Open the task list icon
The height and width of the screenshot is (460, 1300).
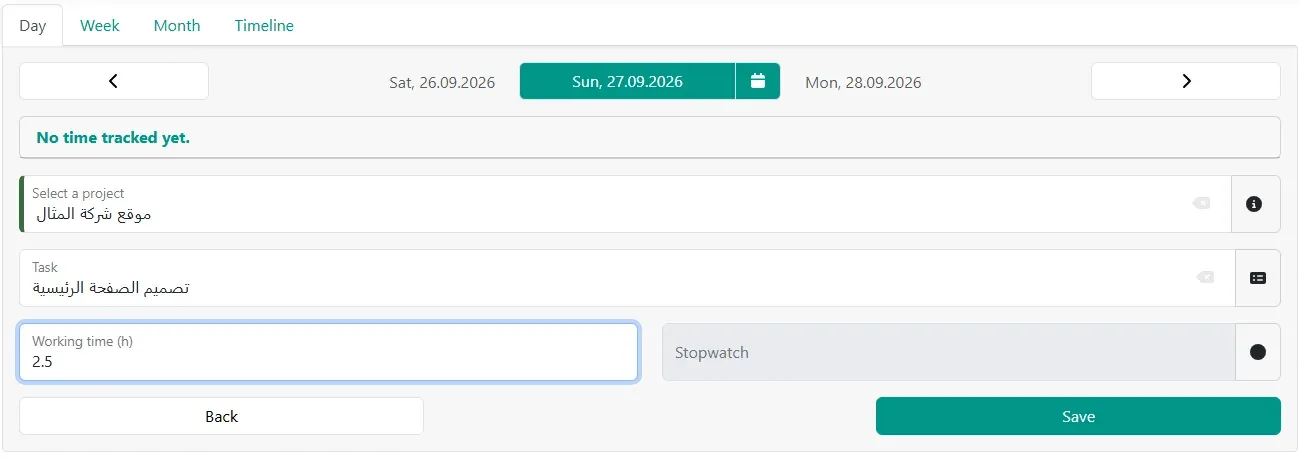(x=1258, y=278)
